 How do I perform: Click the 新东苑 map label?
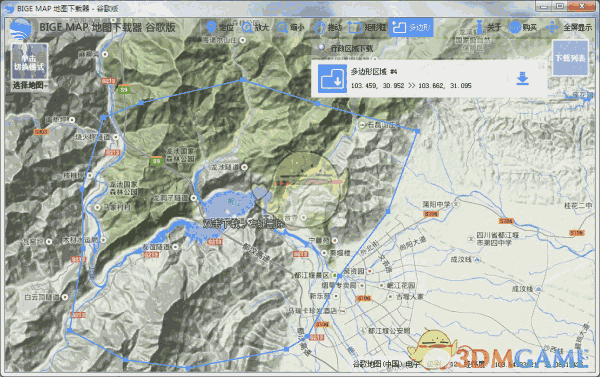(x=320, y=296)
